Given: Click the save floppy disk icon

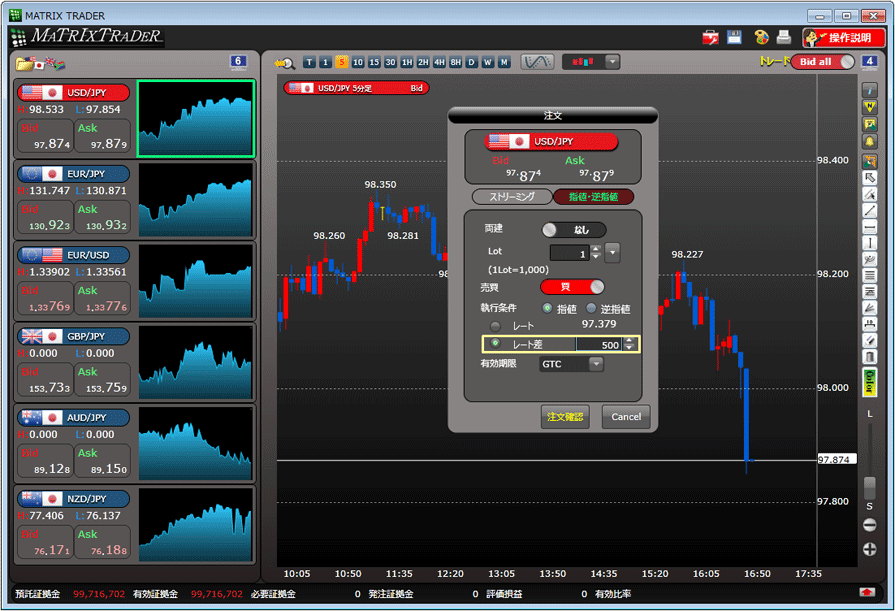Looking at the screenshot, I should pyautogui.click(x=734, y=37).
